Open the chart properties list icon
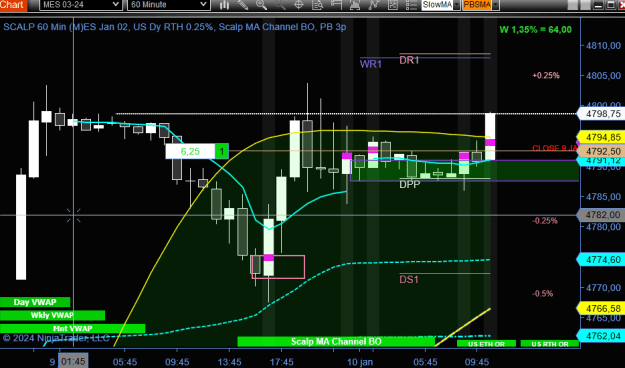Image resolution: width=625 pixels, height=368 pixels. pyautogui.click(x=411, y=5)
